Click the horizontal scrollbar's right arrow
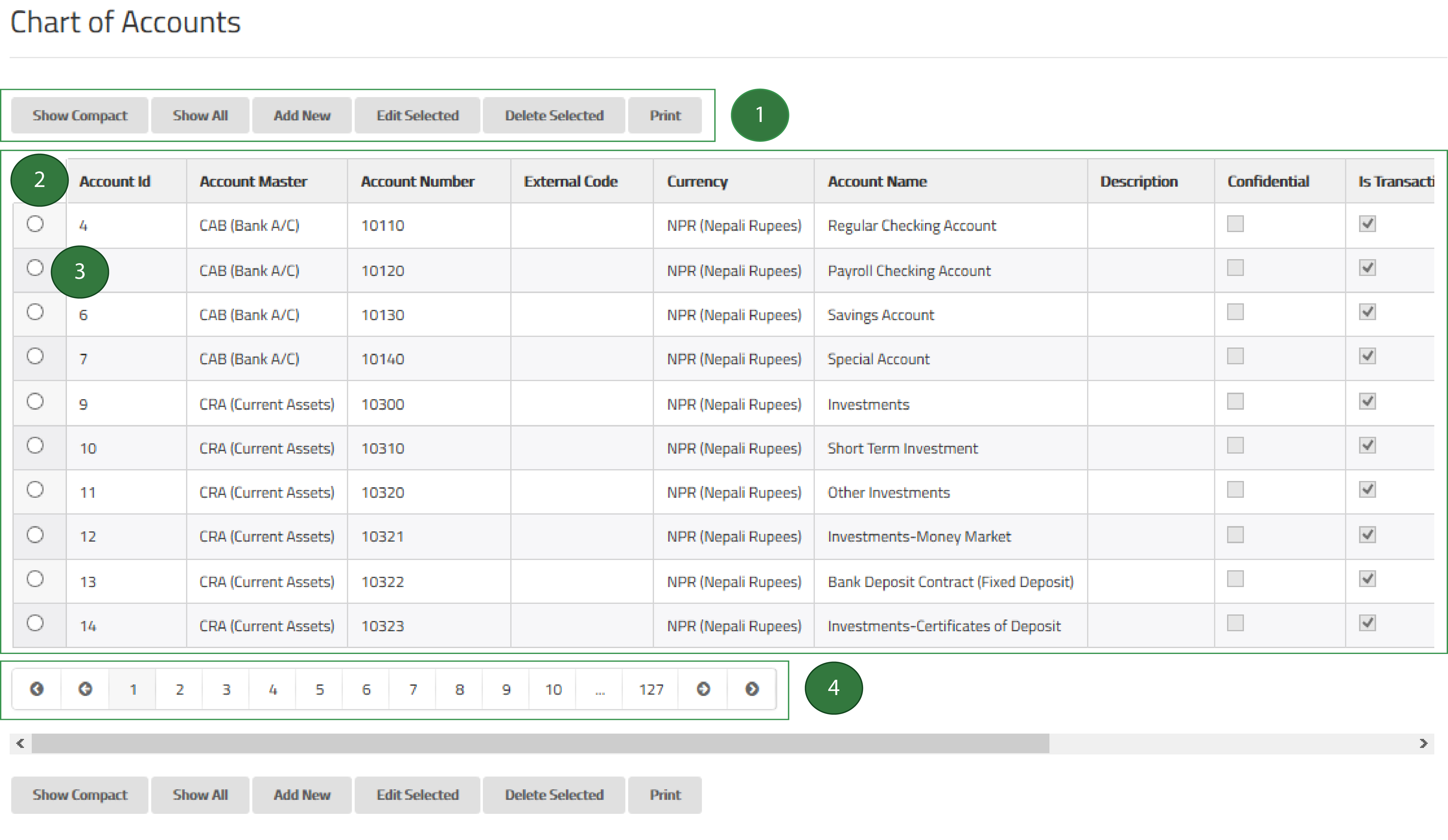 pyautogui.click(x=1423, y=744)
